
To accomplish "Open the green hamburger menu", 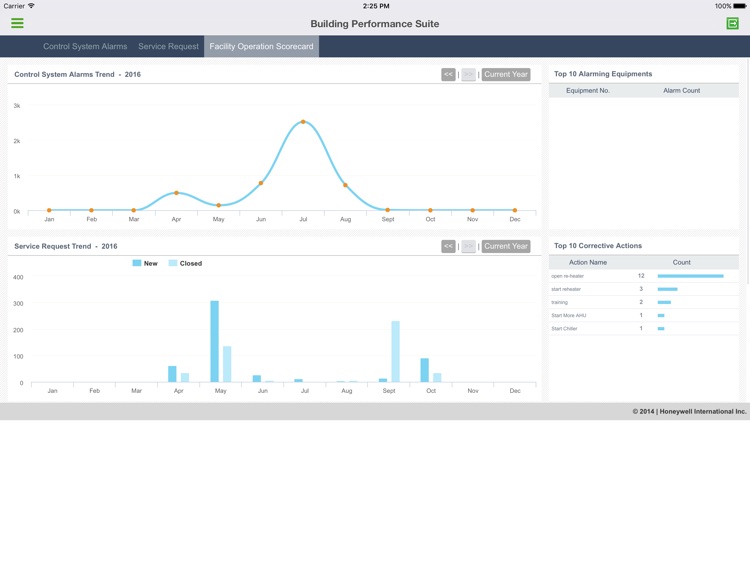I will [x=17, y=23].
